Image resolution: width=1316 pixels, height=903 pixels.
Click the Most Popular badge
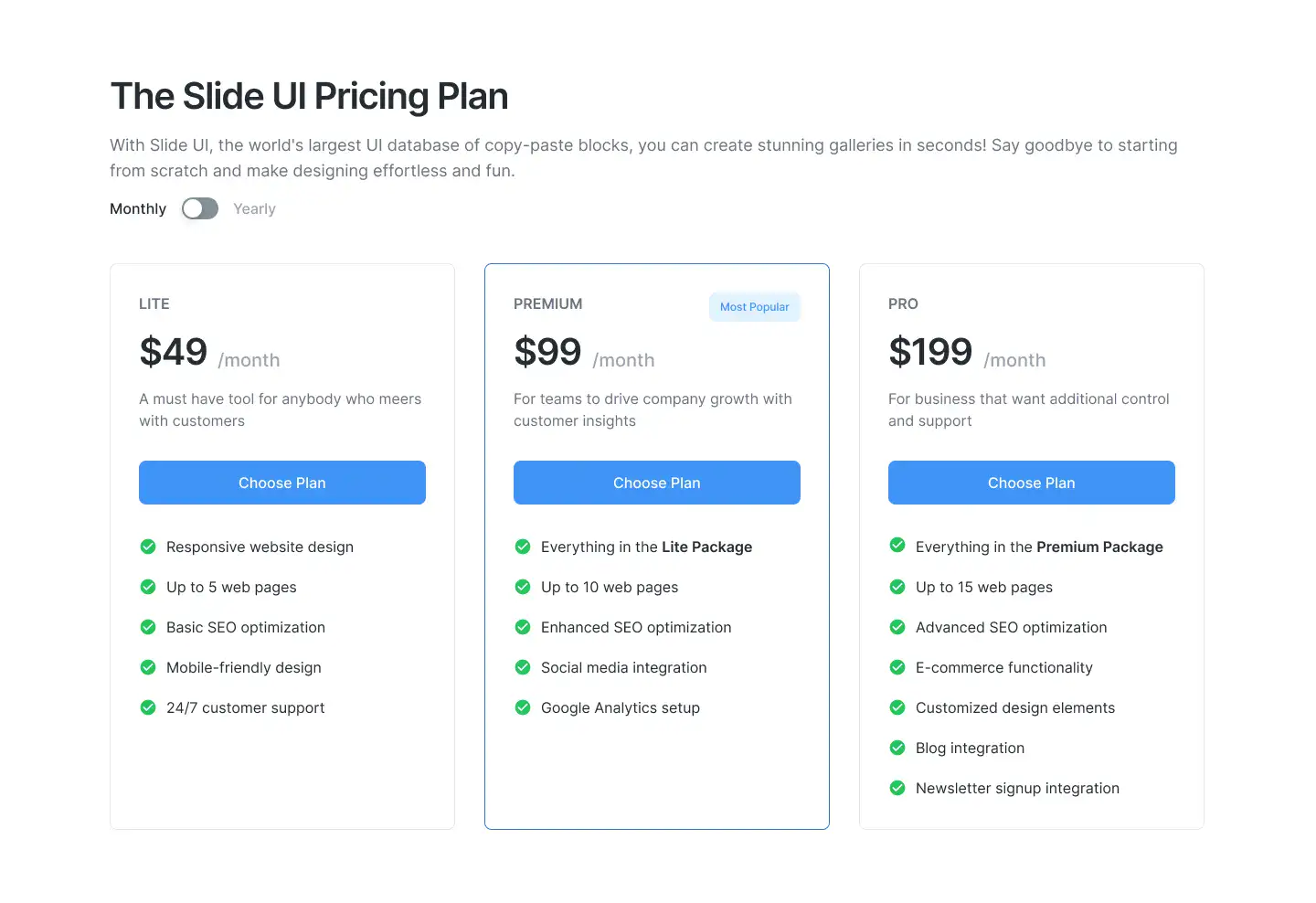pyautogui.click(x=755, y=307)
